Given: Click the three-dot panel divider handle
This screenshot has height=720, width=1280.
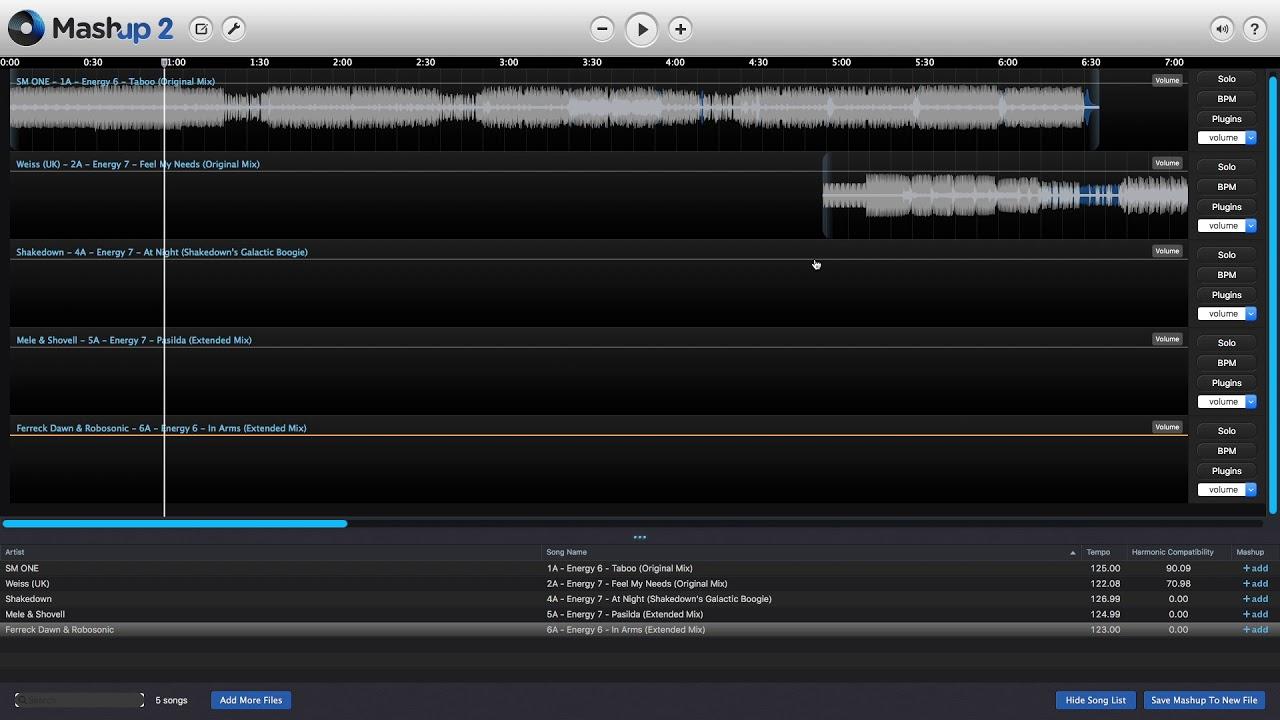Looking at the screenshot, I should [x=640, y=537].
